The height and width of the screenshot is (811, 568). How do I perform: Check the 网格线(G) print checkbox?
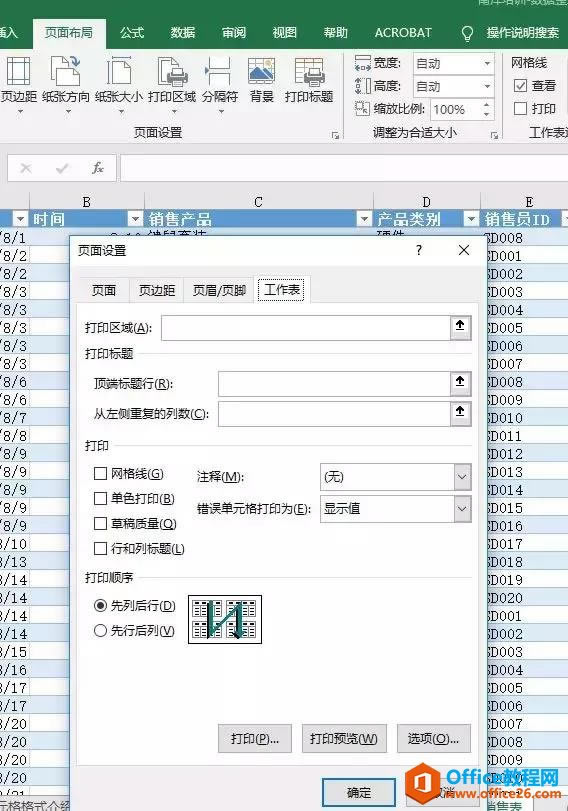(100, 473)
